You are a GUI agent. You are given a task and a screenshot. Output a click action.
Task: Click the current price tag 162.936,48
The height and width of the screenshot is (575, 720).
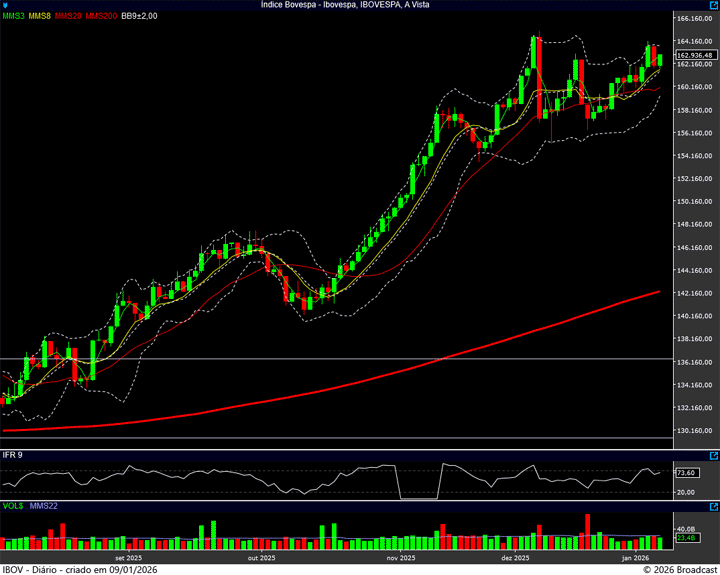click(x=694, y=55)
